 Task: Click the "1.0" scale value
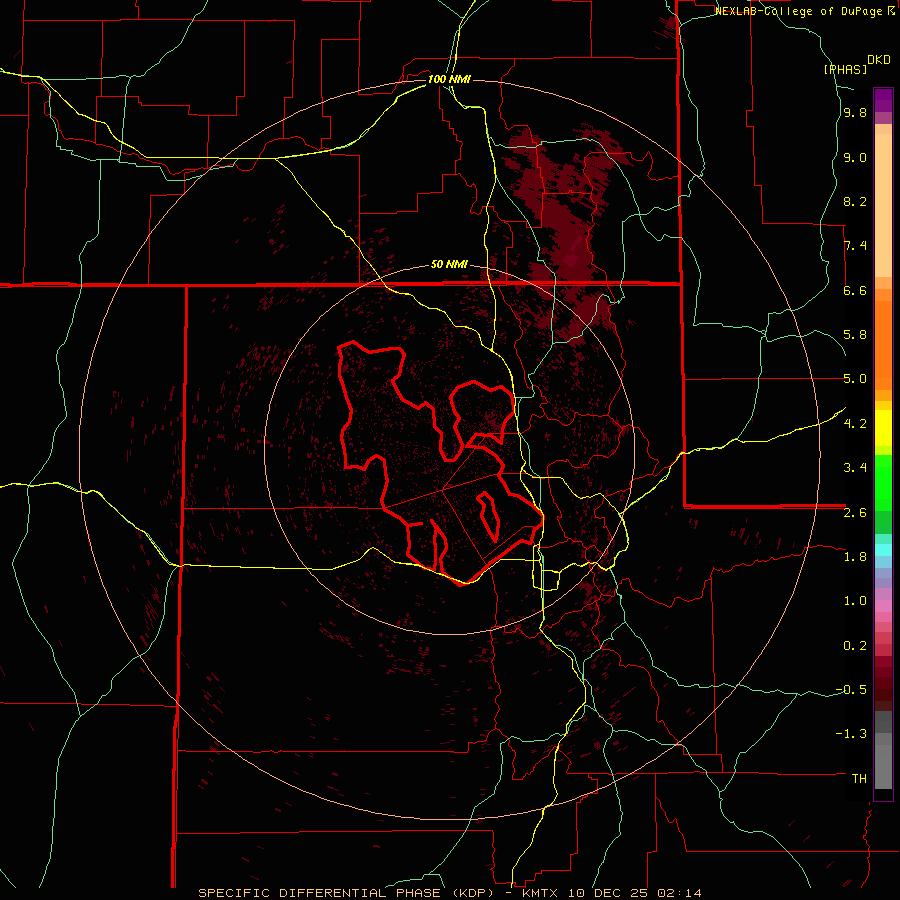click(x=855, y=601)
